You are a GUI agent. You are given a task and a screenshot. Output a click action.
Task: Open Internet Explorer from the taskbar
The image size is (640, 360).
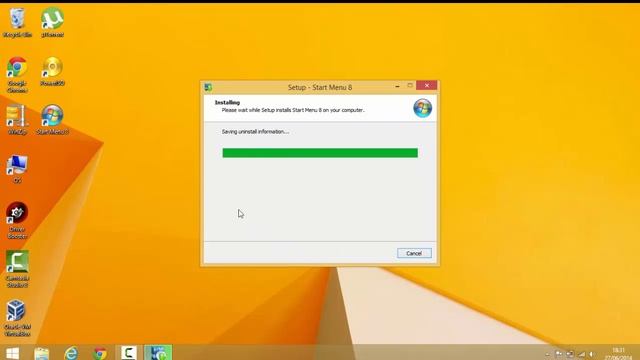click(71, 353)
